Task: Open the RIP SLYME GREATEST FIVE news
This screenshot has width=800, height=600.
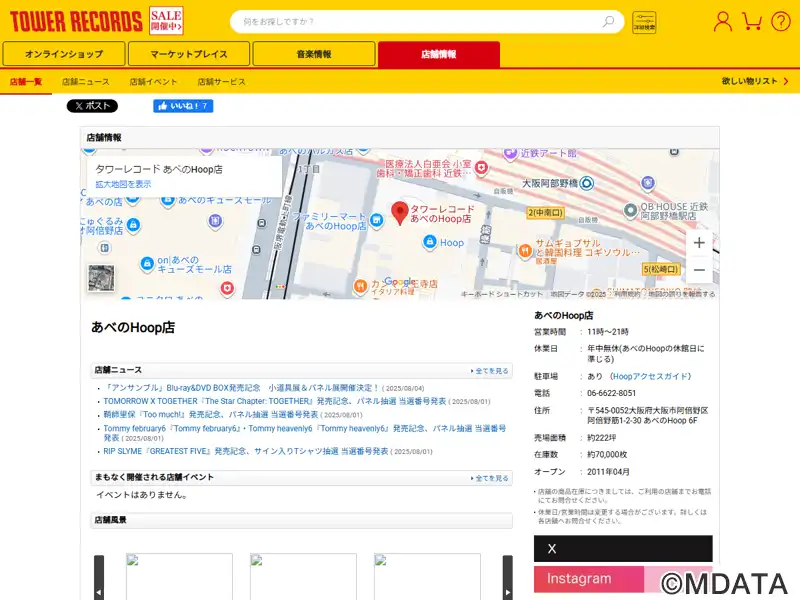Action: click(x=245, y=451)
